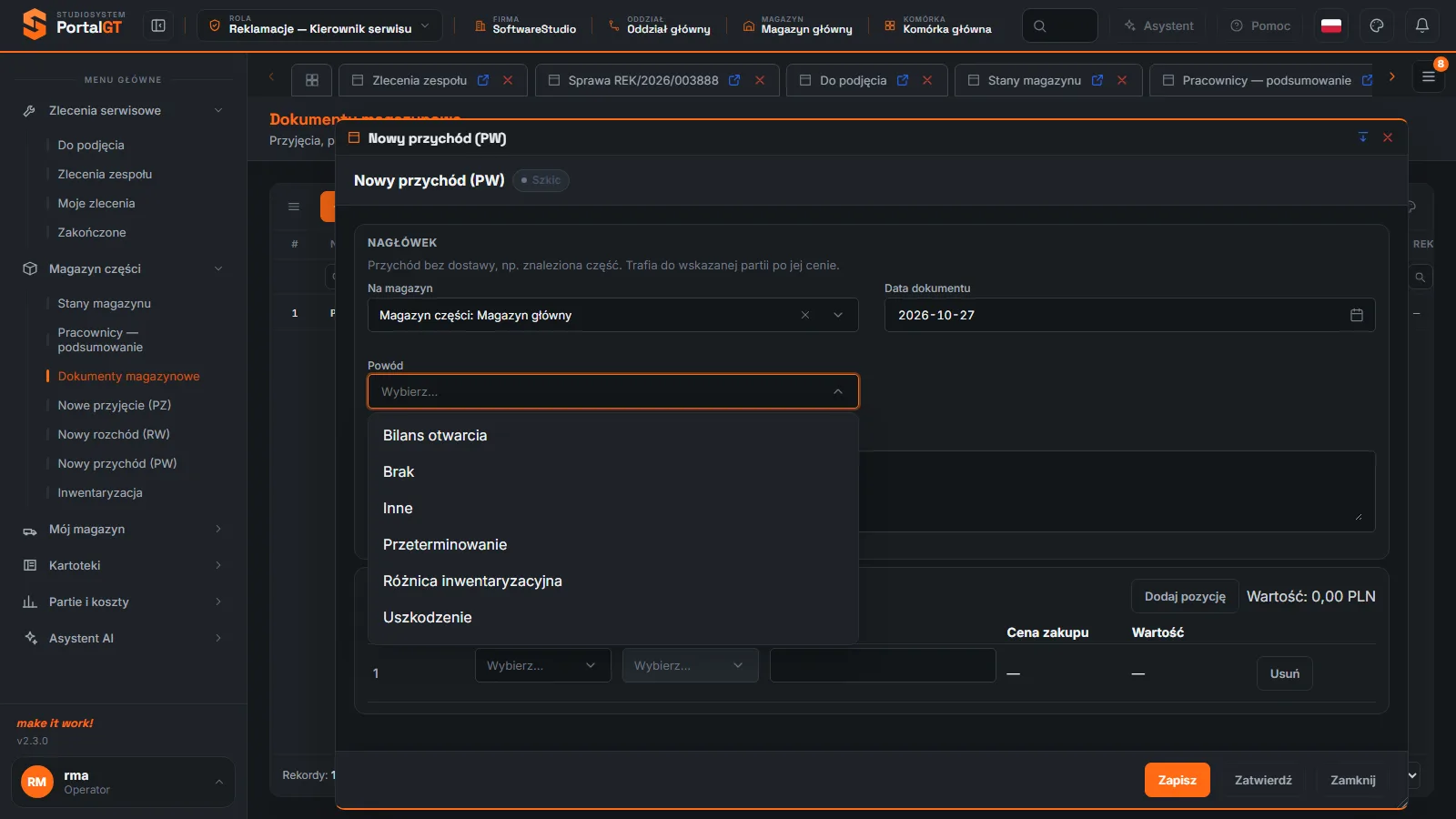This screenshot has width=1456, height=819.
Task: Expand Mój magazyn sidebar section
Action: coord(123,529)
